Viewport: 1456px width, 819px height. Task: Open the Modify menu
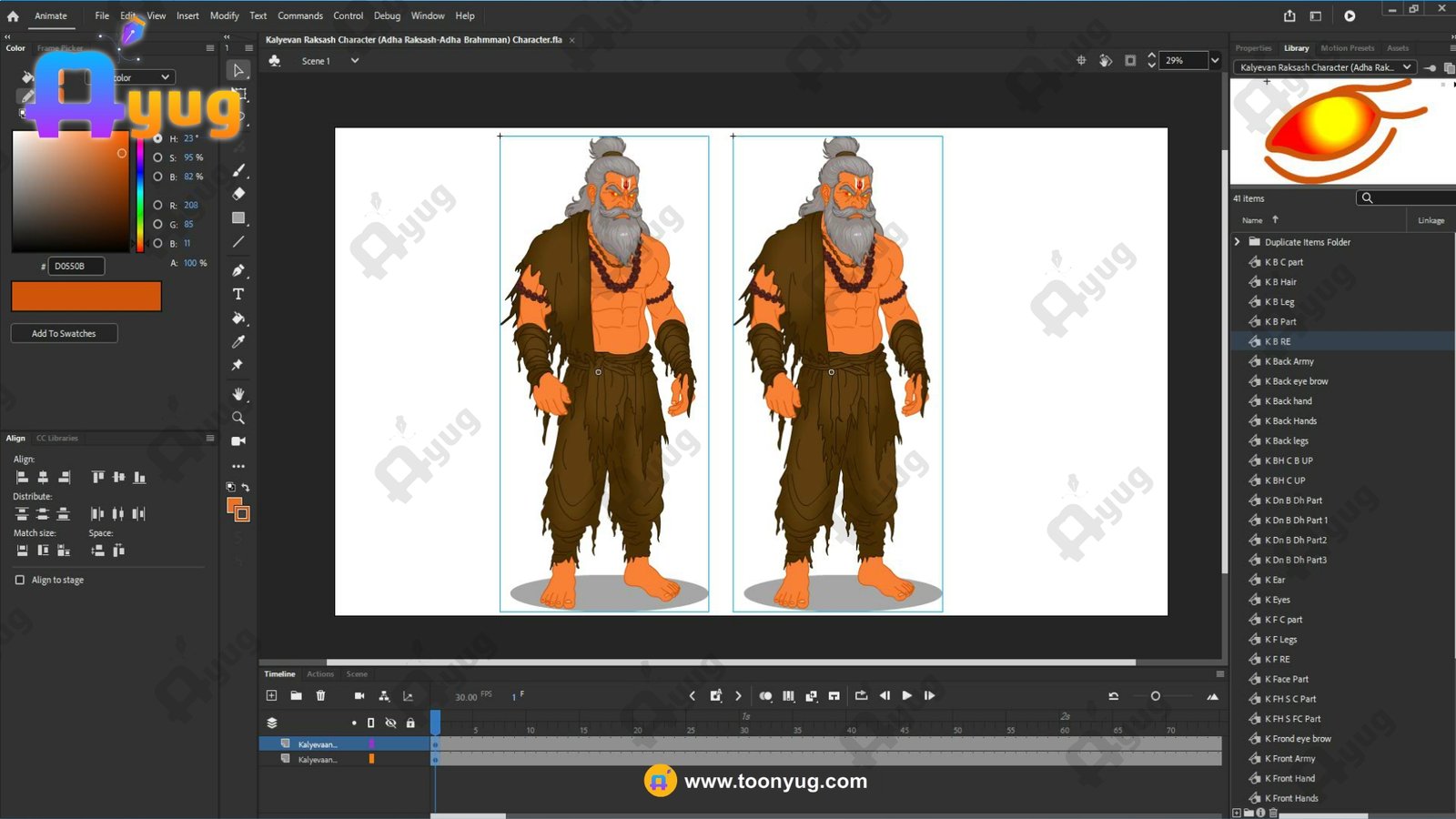[x=224, y=15]
